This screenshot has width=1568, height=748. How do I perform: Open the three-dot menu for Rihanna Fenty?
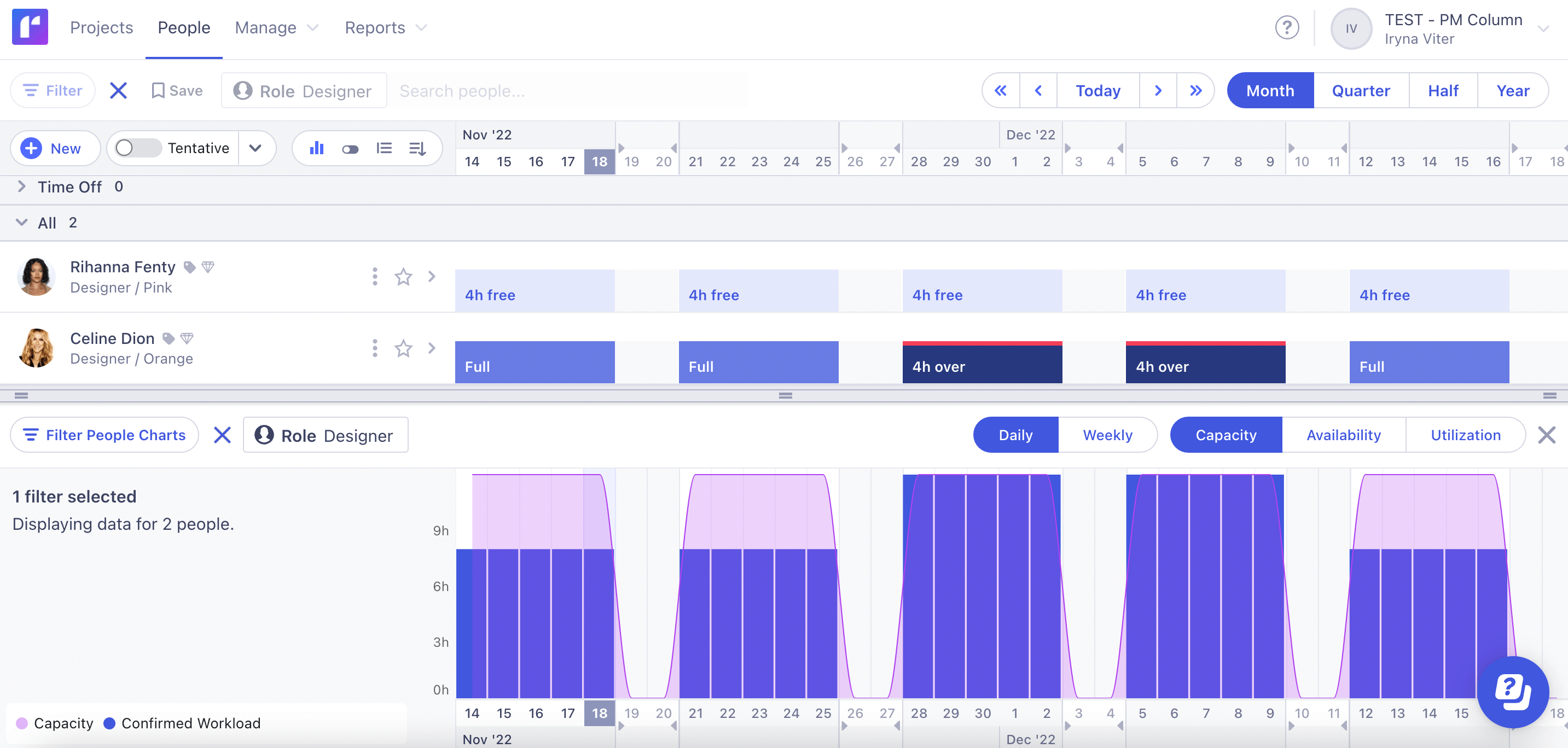point(374,277)
